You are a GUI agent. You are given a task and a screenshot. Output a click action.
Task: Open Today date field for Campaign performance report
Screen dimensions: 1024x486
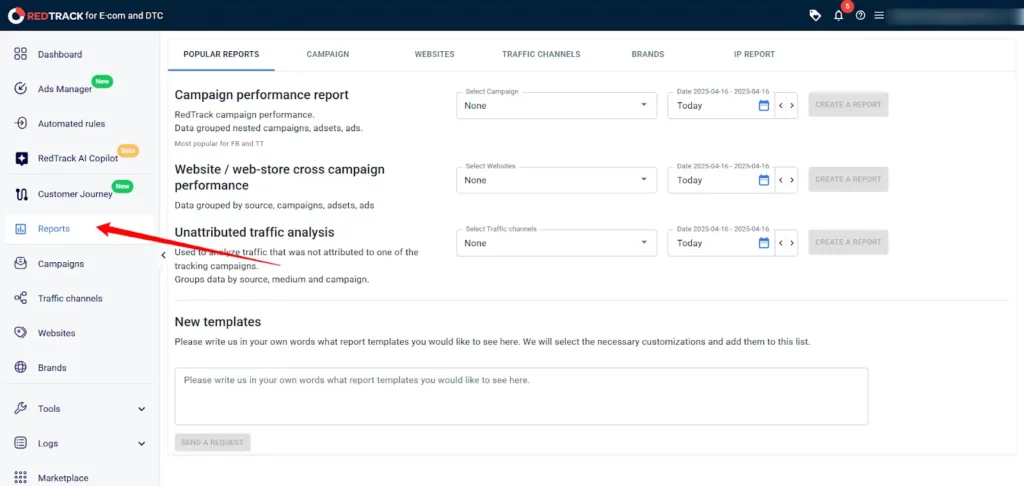(x=721, y=105)
